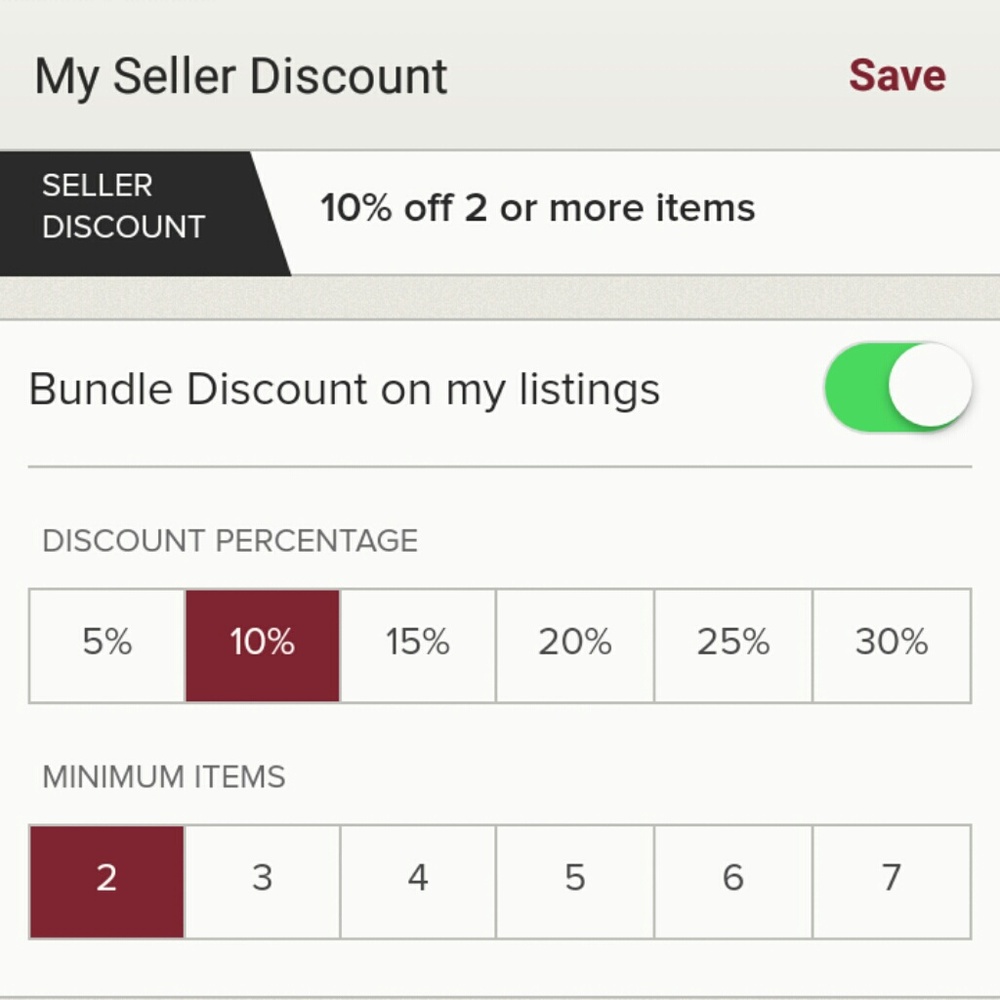Choose the 30% discount option
This screenshot has height=1000, width=1000.
[892, 645]
